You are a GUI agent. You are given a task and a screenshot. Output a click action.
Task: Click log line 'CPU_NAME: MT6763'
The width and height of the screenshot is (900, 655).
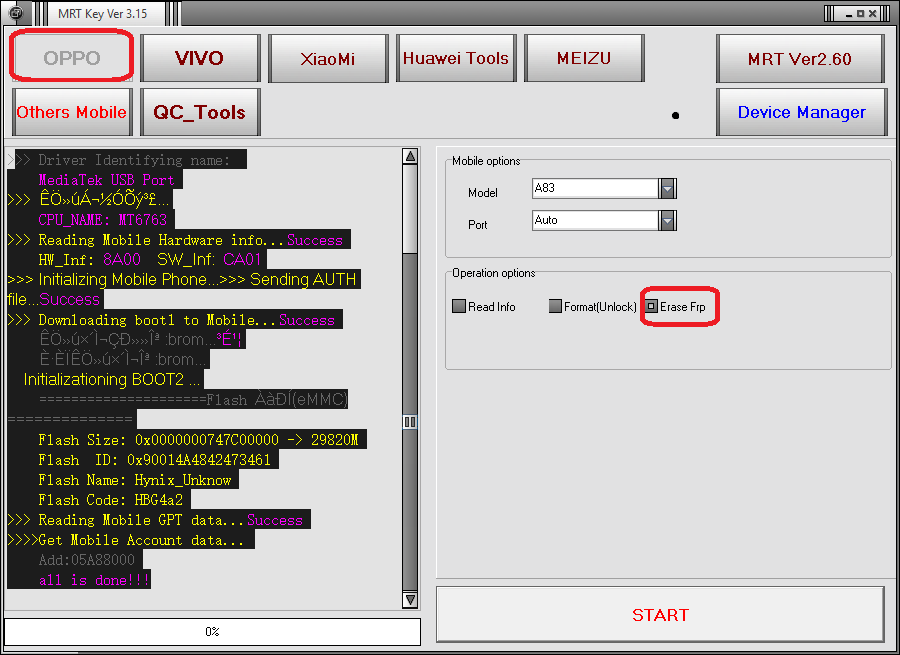pyautogui.click(x=103, y=220)
